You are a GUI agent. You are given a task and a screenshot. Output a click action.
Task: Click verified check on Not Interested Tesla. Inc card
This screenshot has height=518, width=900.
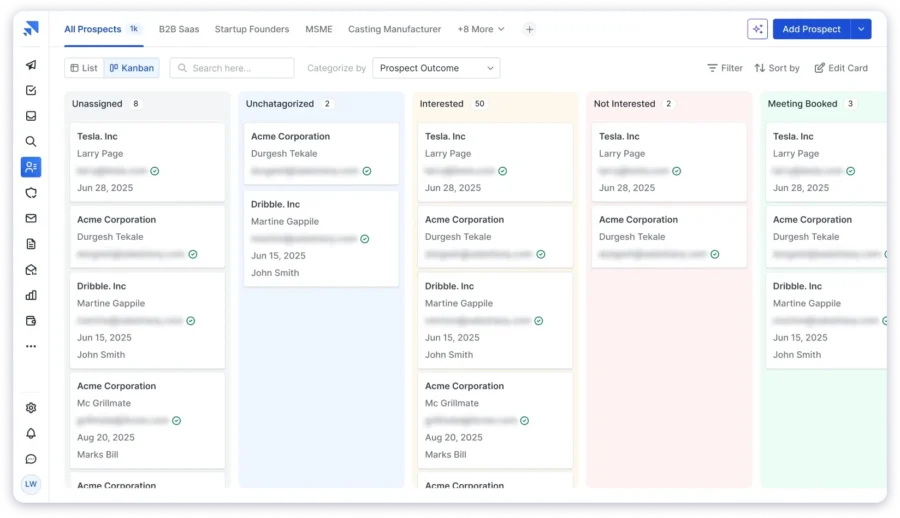(677, 171)
